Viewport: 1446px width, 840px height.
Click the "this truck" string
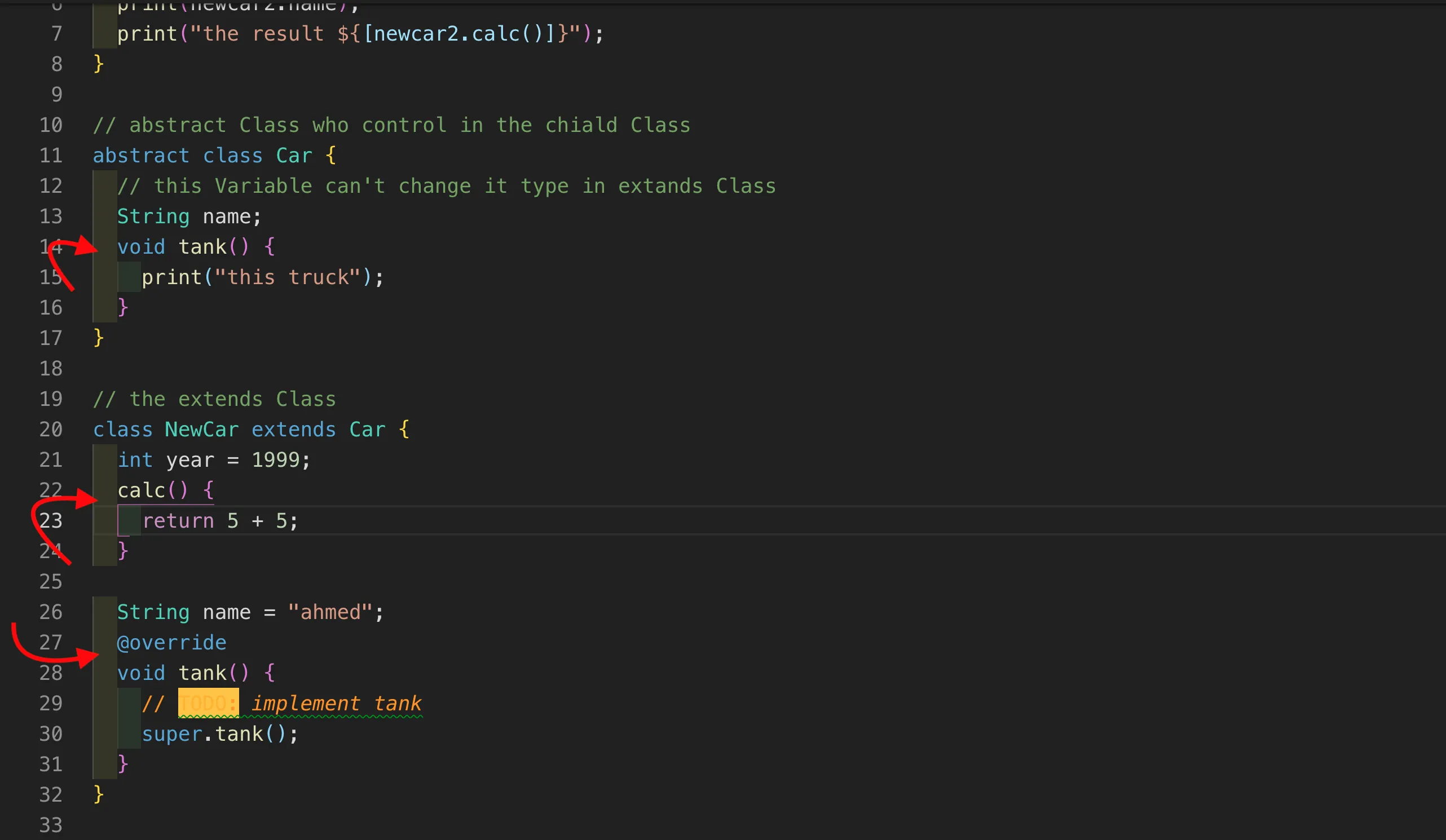tap(287, 277)
